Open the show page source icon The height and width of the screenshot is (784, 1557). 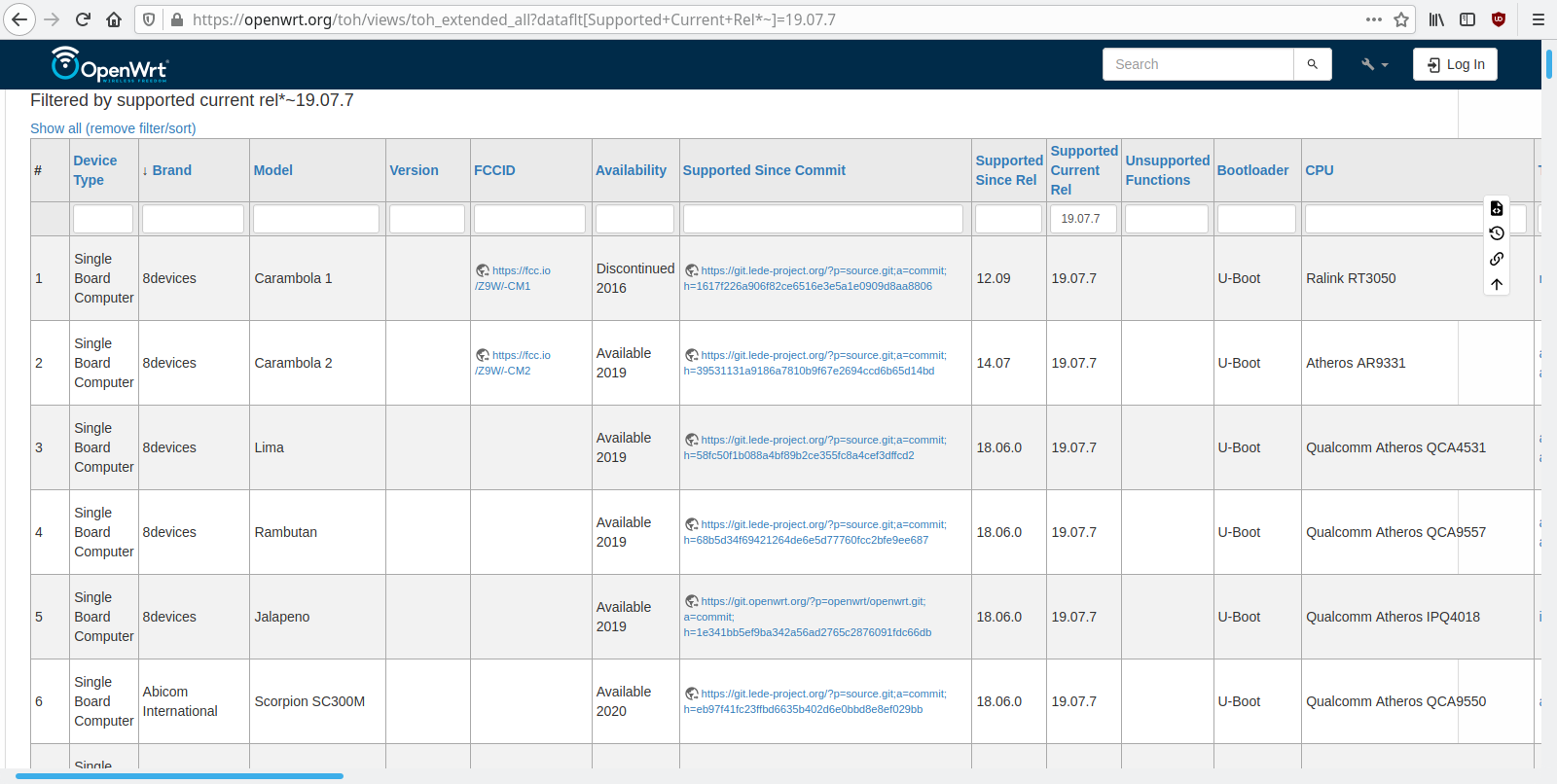click(1497, 208)
